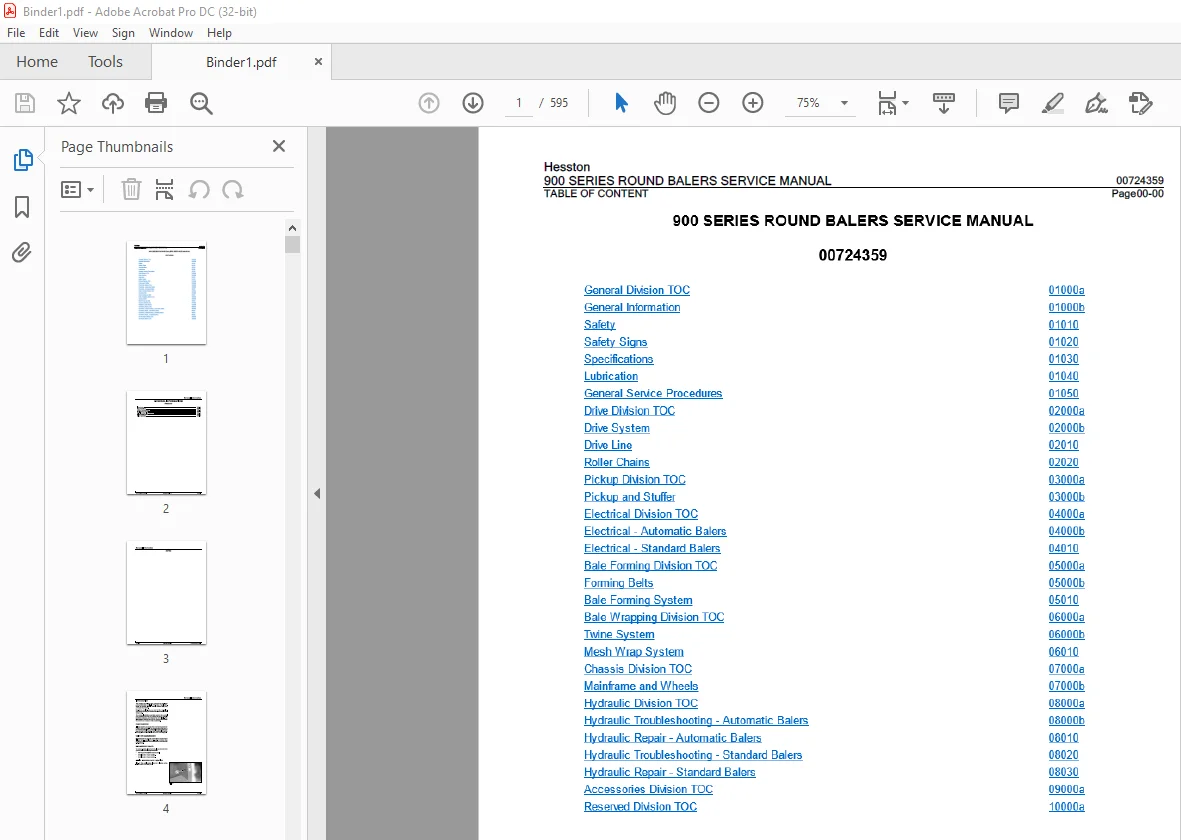Click the insert pages icon in thumbnails panel
1181x840 pixels.
coord(164,189)
